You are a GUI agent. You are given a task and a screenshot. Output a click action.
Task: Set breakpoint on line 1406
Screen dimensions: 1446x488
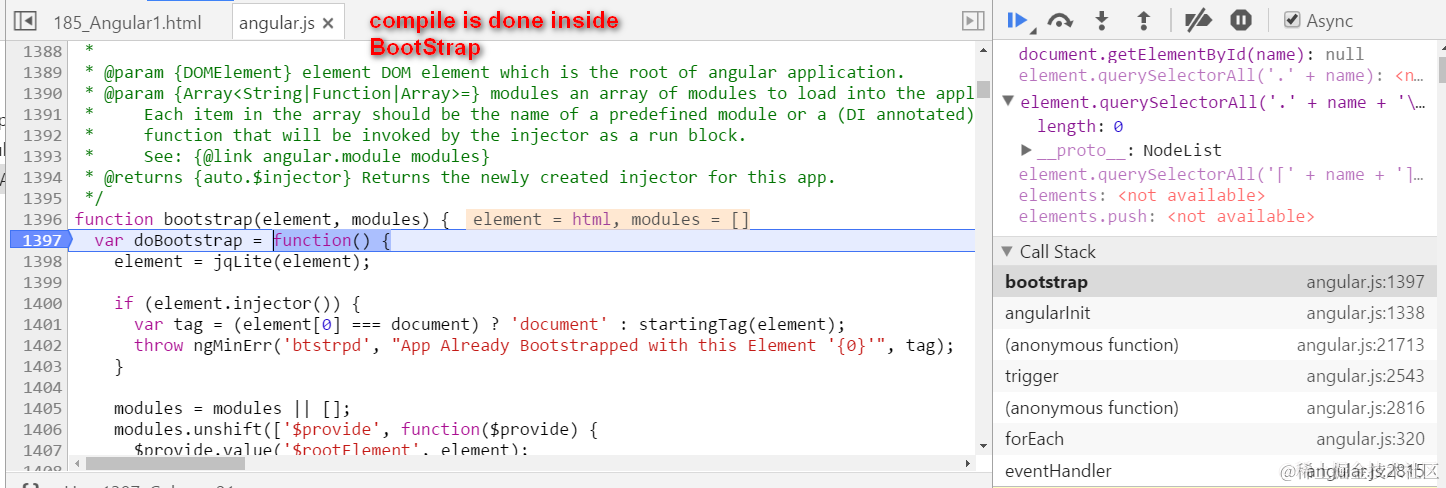click(x=41, y=429)
